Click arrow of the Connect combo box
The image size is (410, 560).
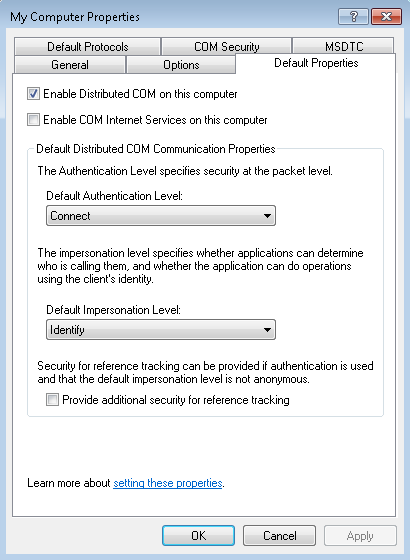(267, 216)
